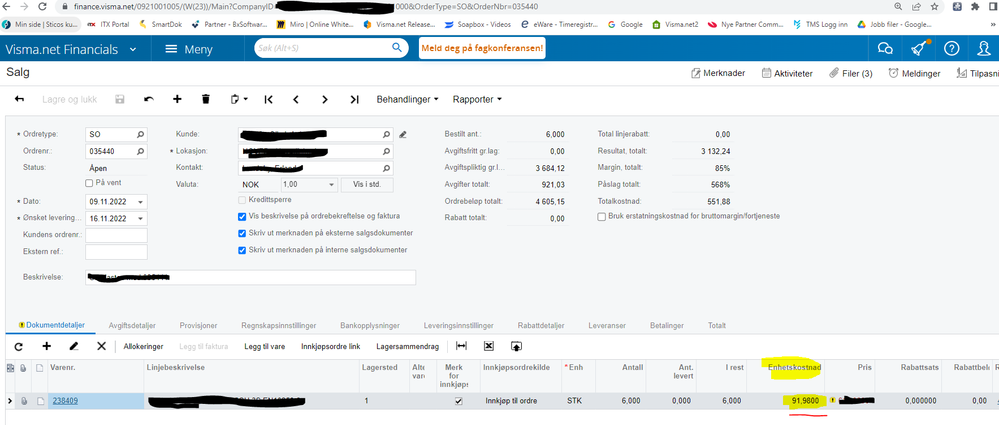999x425 pixels.
Task: Click the refresh grid icon
Action: pos(18,346)
